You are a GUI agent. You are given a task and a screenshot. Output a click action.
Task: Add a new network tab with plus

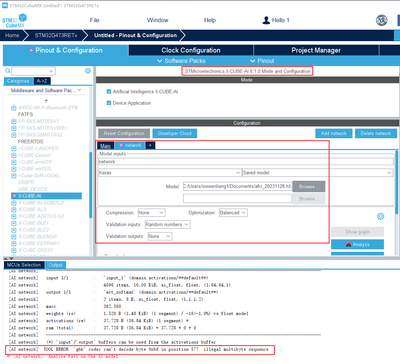pos(150,145)
